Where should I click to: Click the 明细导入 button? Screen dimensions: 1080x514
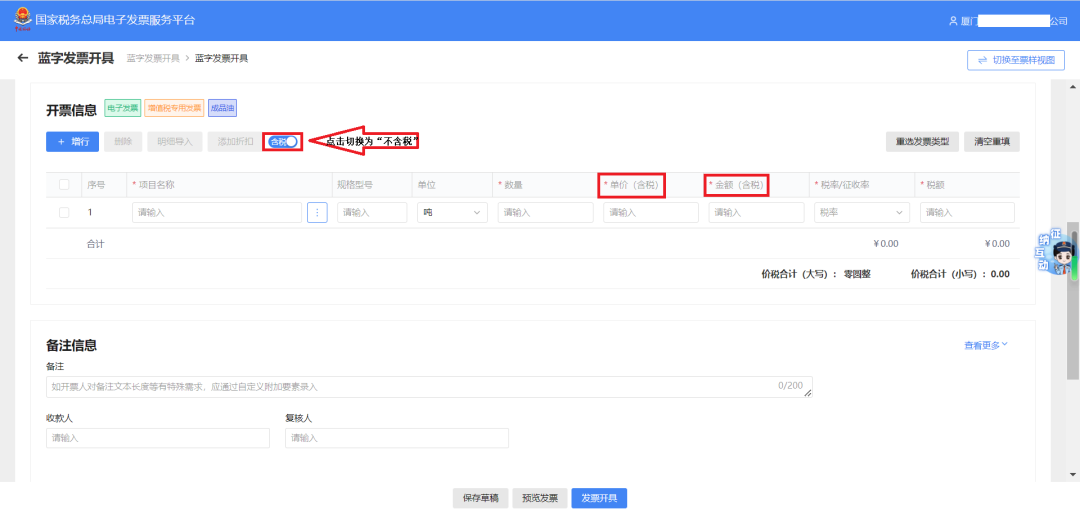coord(175,141)
